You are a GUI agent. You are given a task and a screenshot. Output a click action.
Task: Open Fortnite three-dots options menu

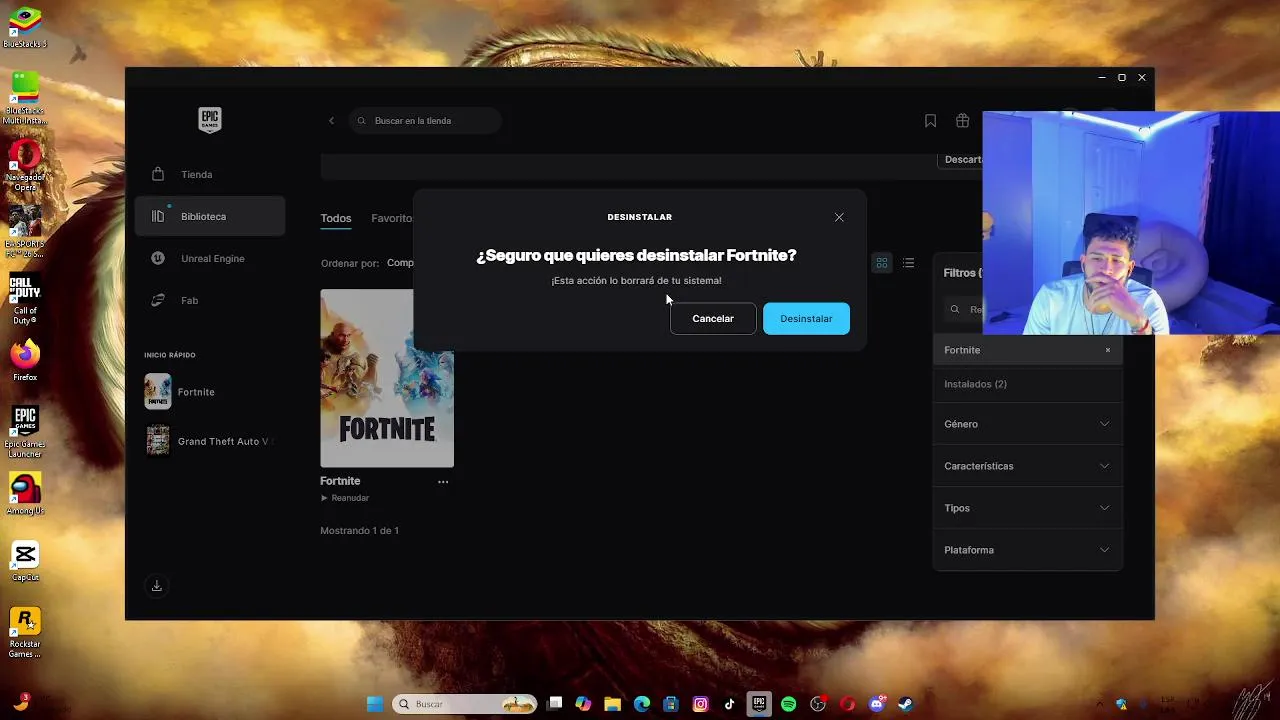point(443,482)
